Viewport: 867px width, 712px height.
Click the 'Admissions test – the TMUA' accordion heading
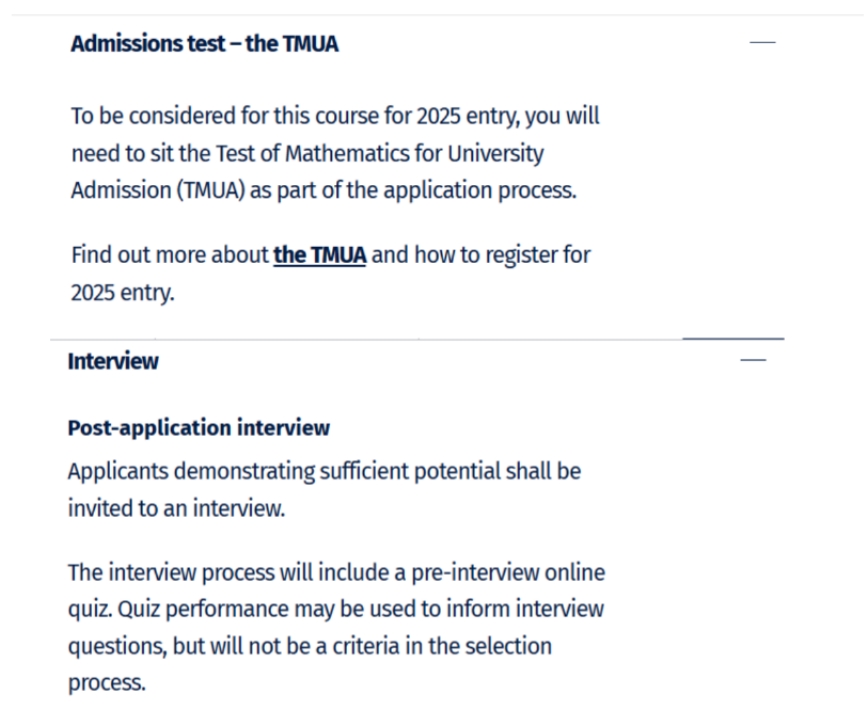coord(204,44)
